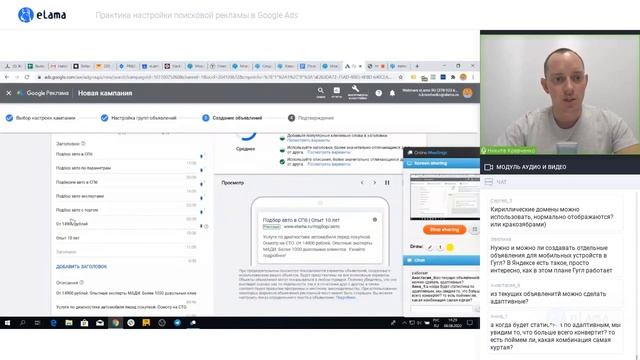The image size is (640, 360).
Task: Open Посмотреть варианты link under keyword suggestion
Action: click(x=308, y=140)
